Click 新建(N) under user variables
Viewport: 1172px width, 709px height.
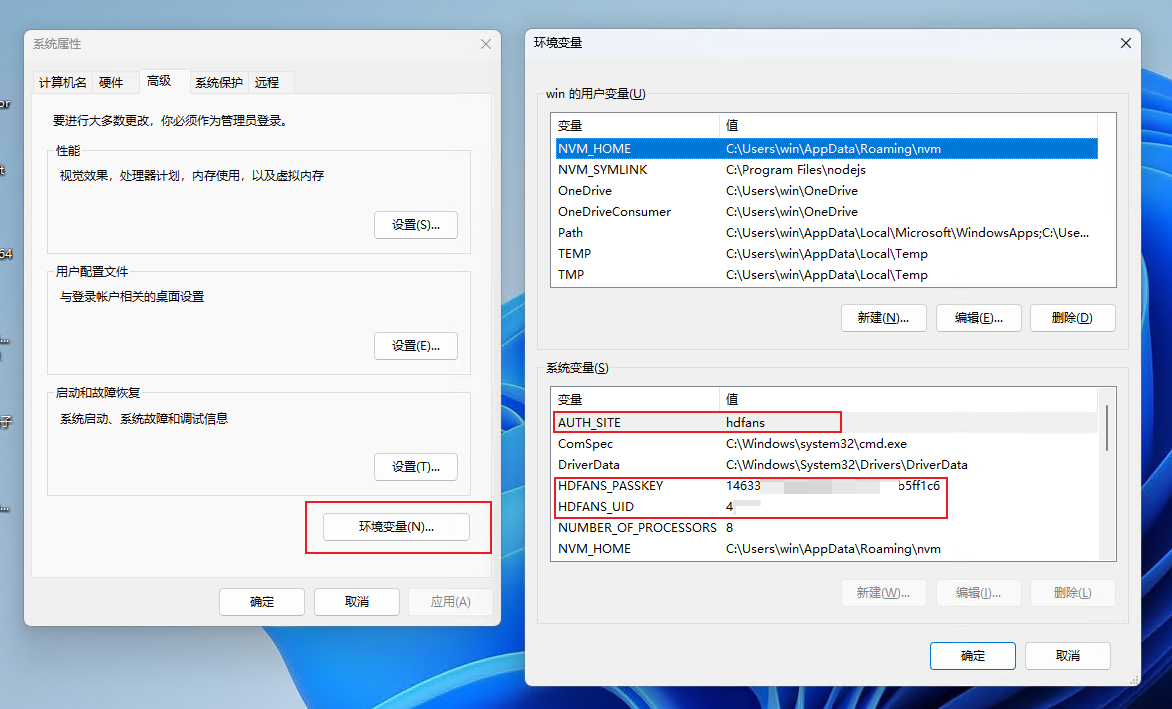pyautogui.click(x=883, y=318)
